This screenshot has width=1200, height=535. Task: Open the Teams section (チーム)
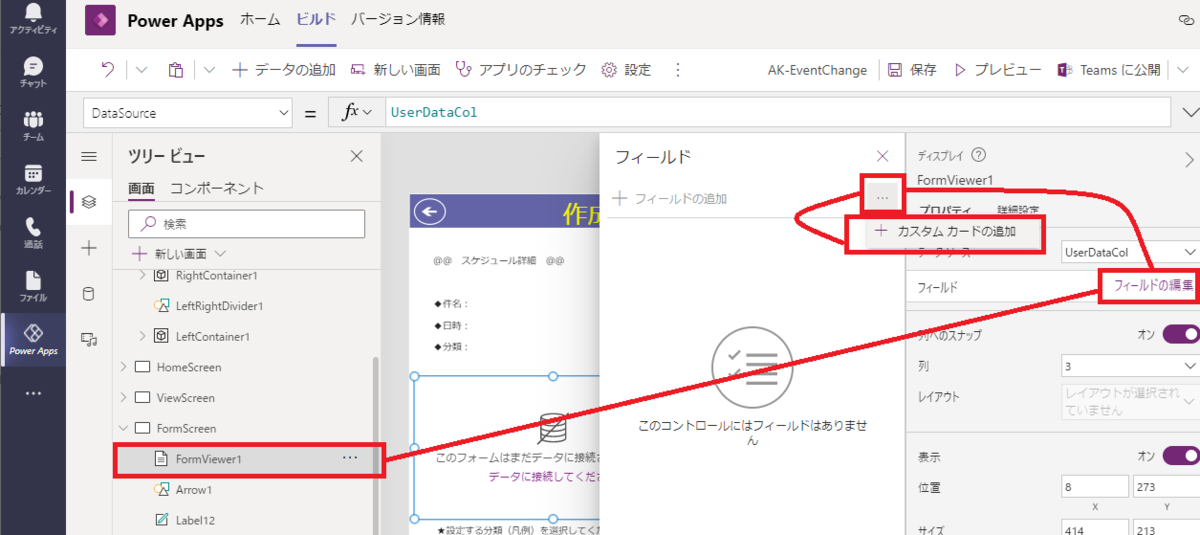33,126
